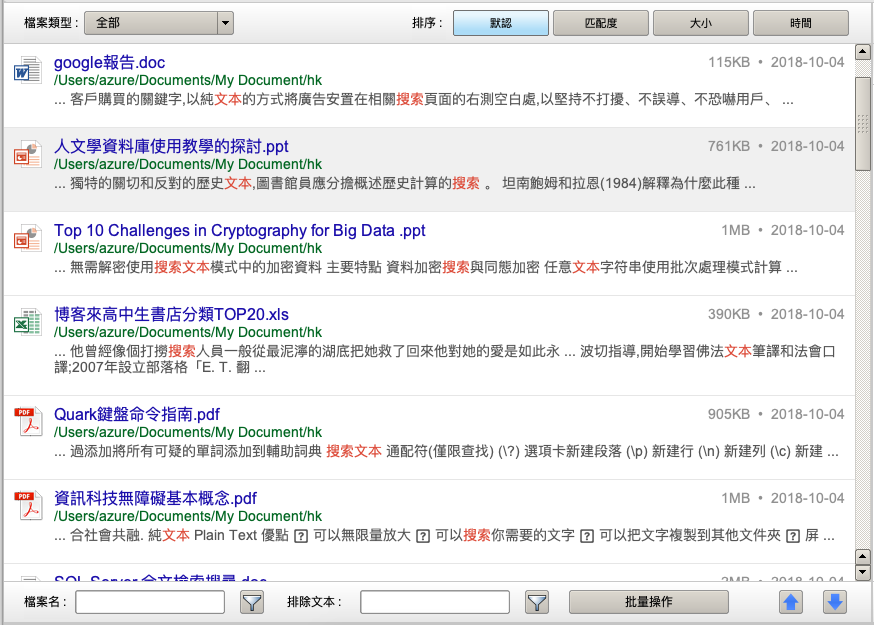
Task: Click the Excel icon for 博客來高中生書店分類TOP20.xls
Action: (26, 323)
